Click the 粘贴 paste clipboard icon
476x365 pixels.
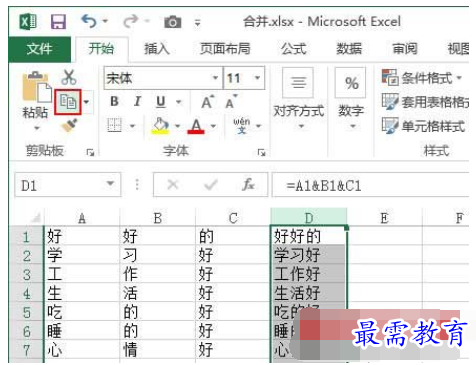[x=36, y=87]
